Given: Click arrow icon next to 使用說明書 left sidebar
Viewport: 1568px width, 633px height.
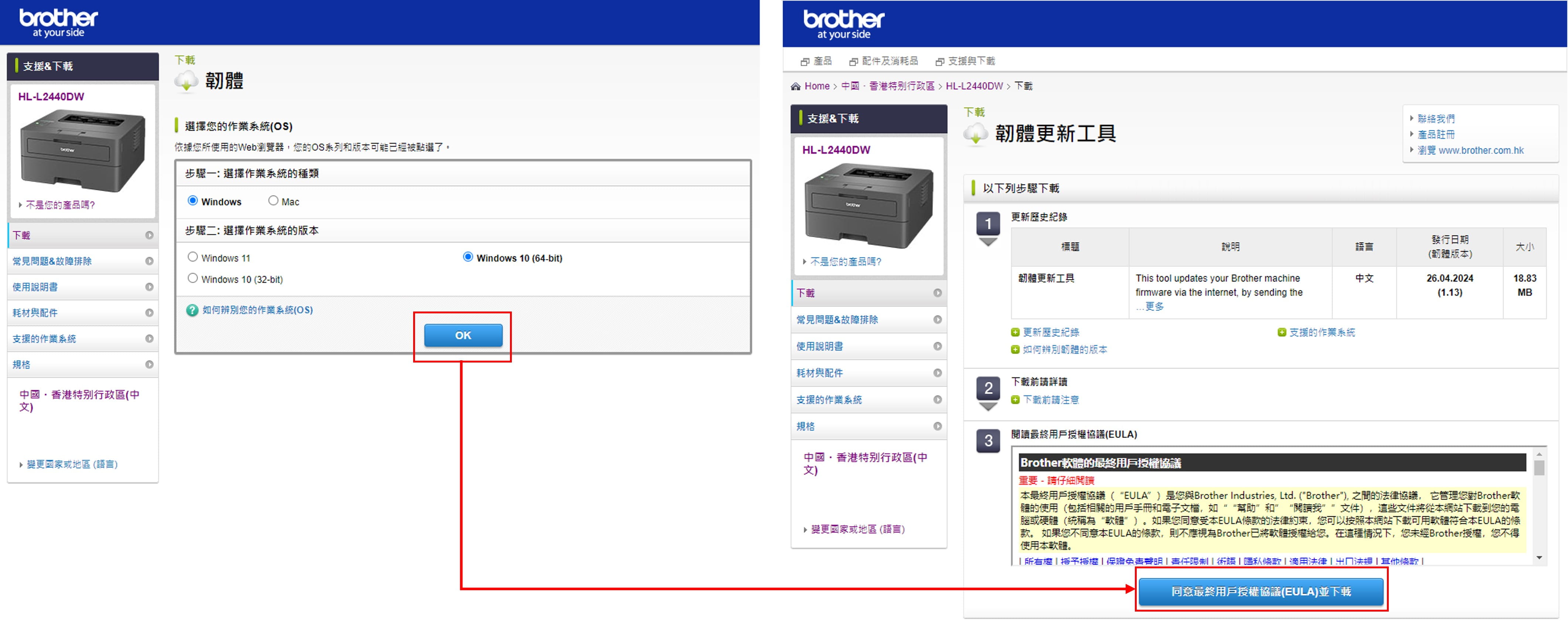Looking at the screenshot, I should coord(149,287).
